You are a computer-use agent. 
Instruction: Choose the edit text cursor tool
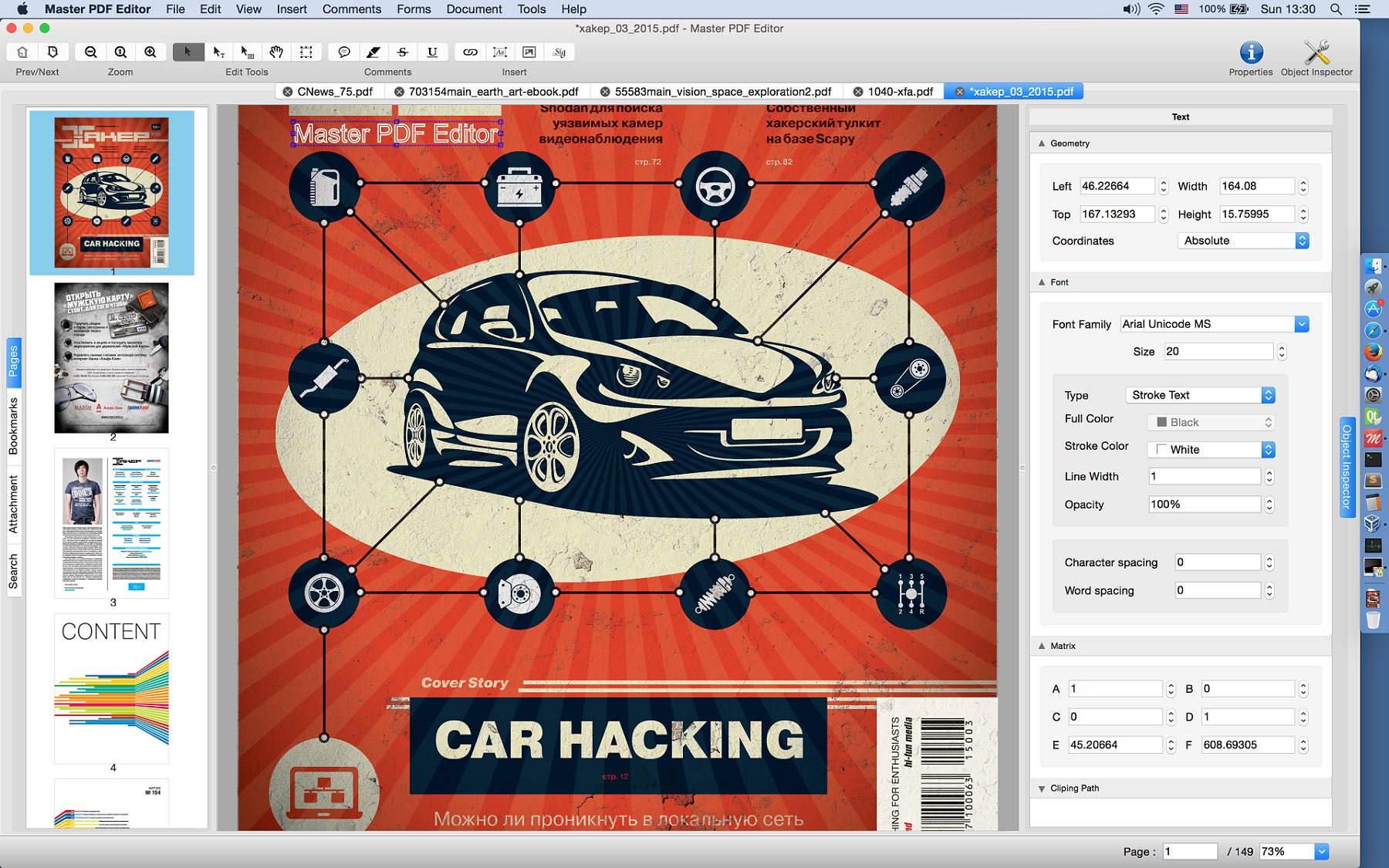pyautogui.click(x=218, y=52)
